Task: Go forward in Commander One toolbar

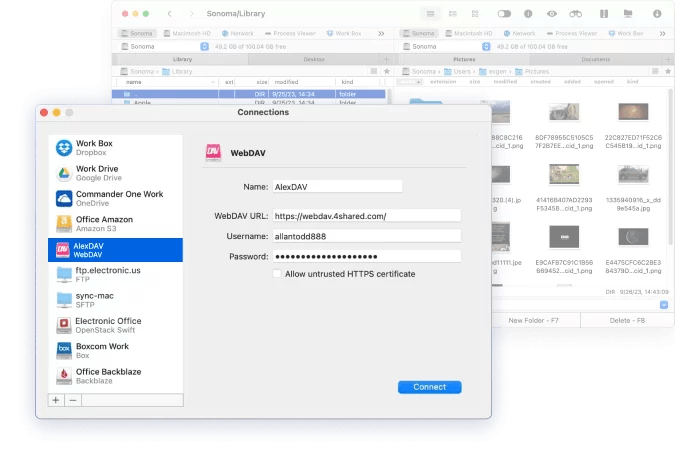Action: click(x=191, y=14)
